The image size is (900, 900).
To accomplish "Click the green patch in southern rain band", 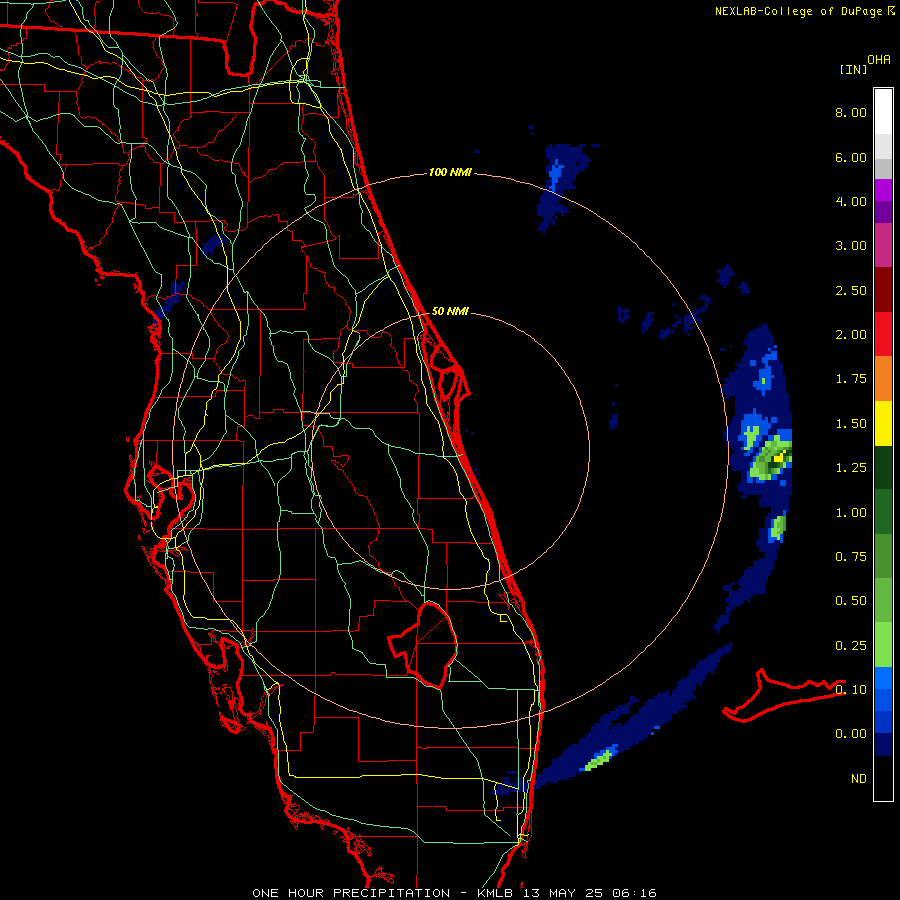I will pos(598,760).
